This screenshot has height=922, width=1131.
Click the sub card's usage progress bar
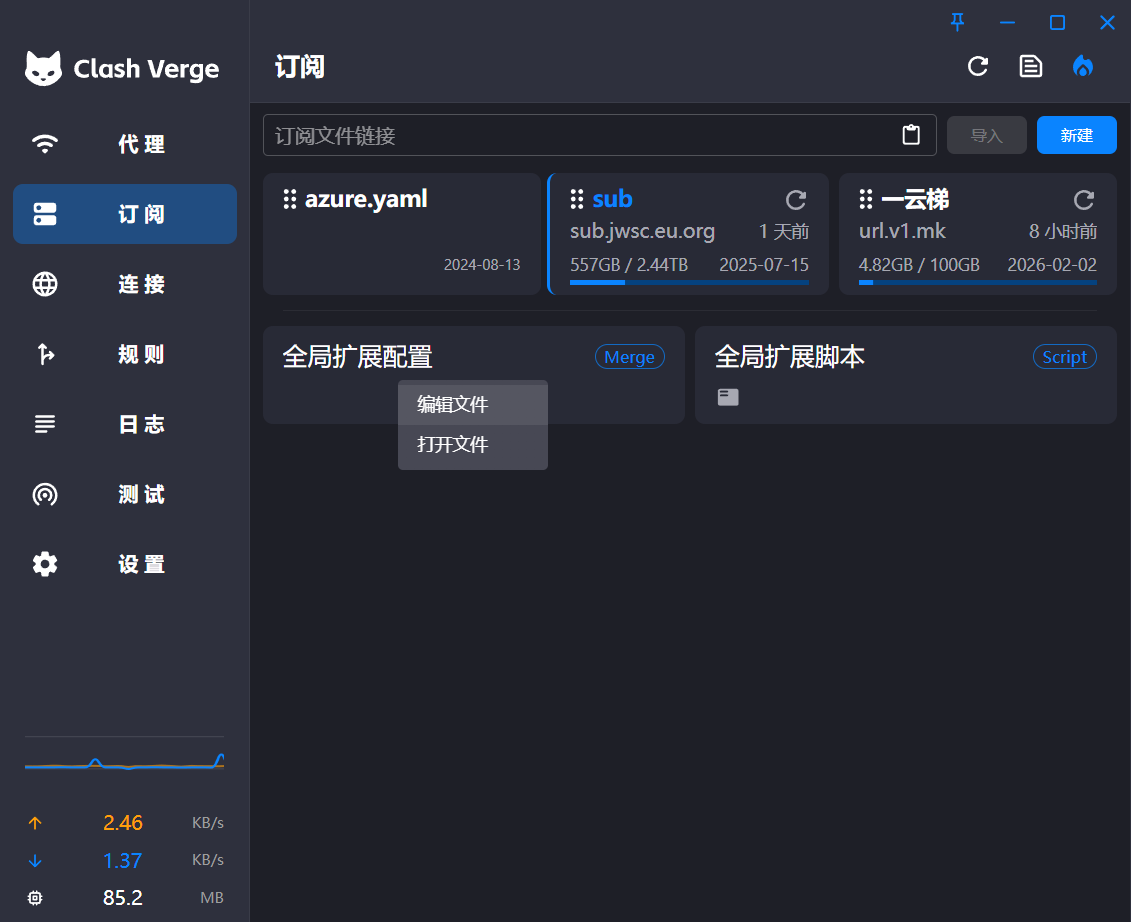(x=688, y=282)
